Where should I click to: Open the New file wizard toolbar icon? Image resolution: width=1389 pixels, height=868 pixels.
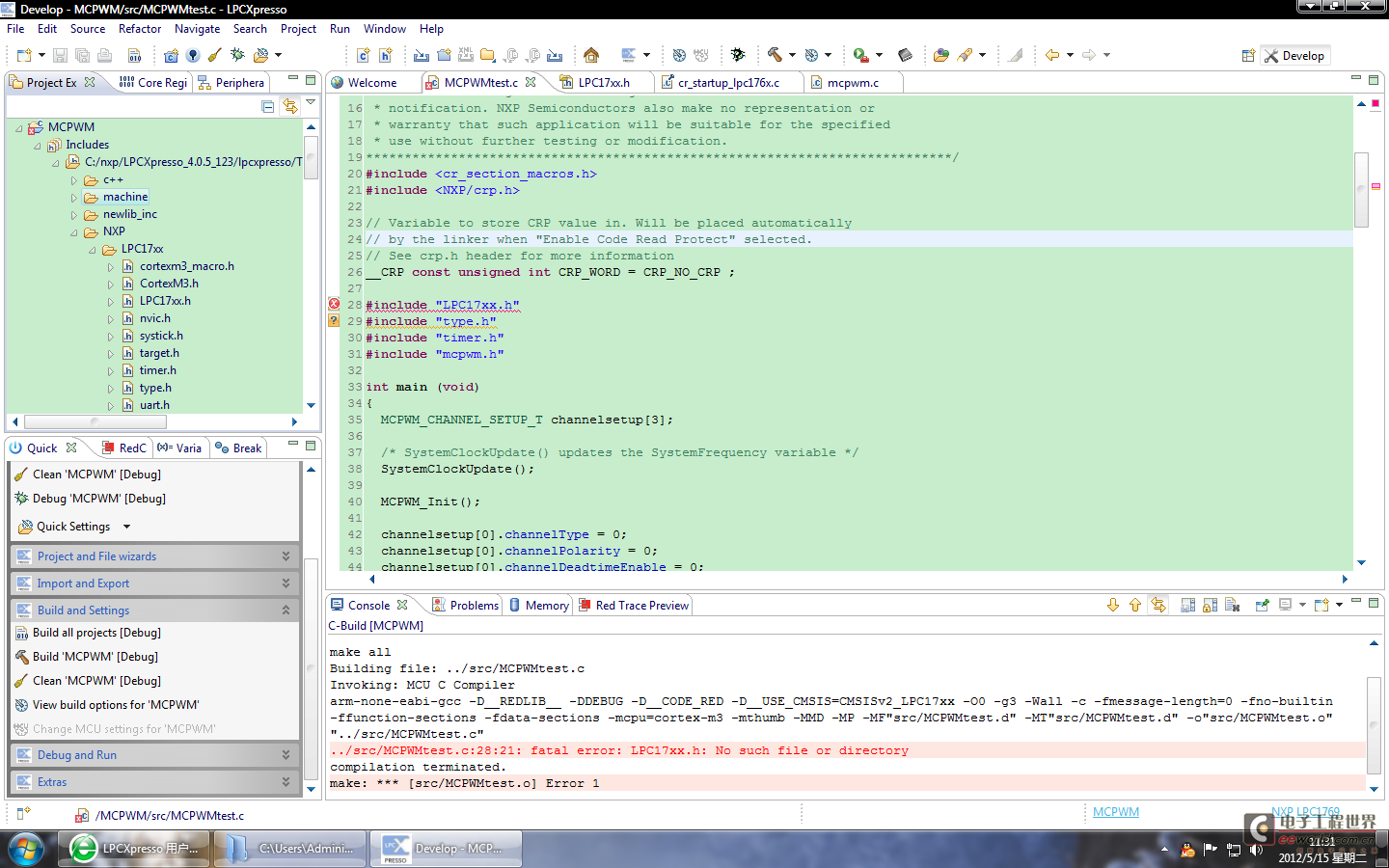click(24, 55)
